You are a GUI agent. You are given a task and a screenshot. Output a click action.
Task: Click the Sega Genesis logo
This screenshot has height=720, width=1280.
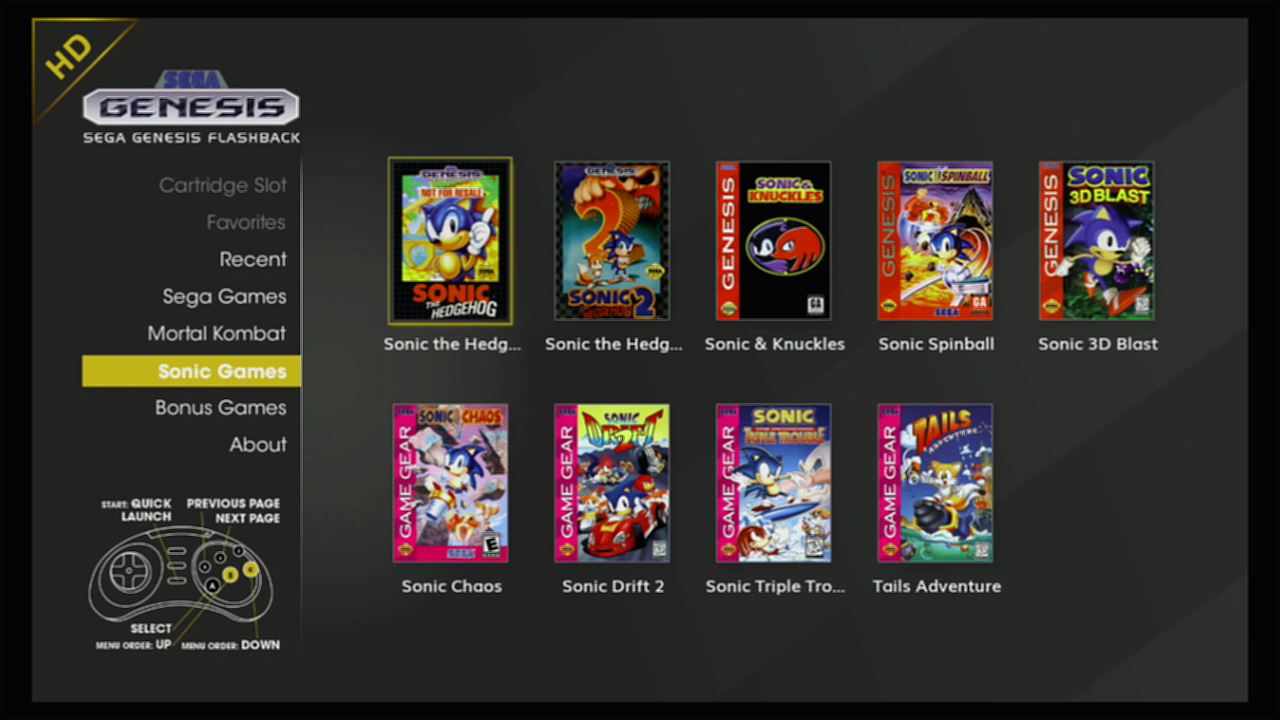pos(191,99)
